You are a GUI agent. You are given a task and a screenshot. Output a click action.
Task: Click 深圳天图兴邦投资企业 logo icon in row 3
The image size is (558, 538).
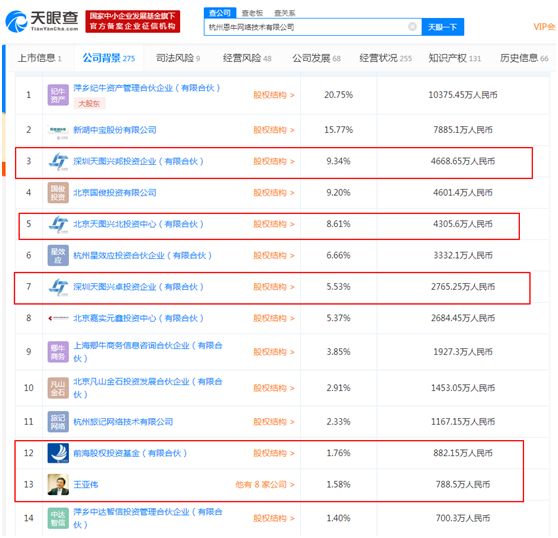point(58,162)
